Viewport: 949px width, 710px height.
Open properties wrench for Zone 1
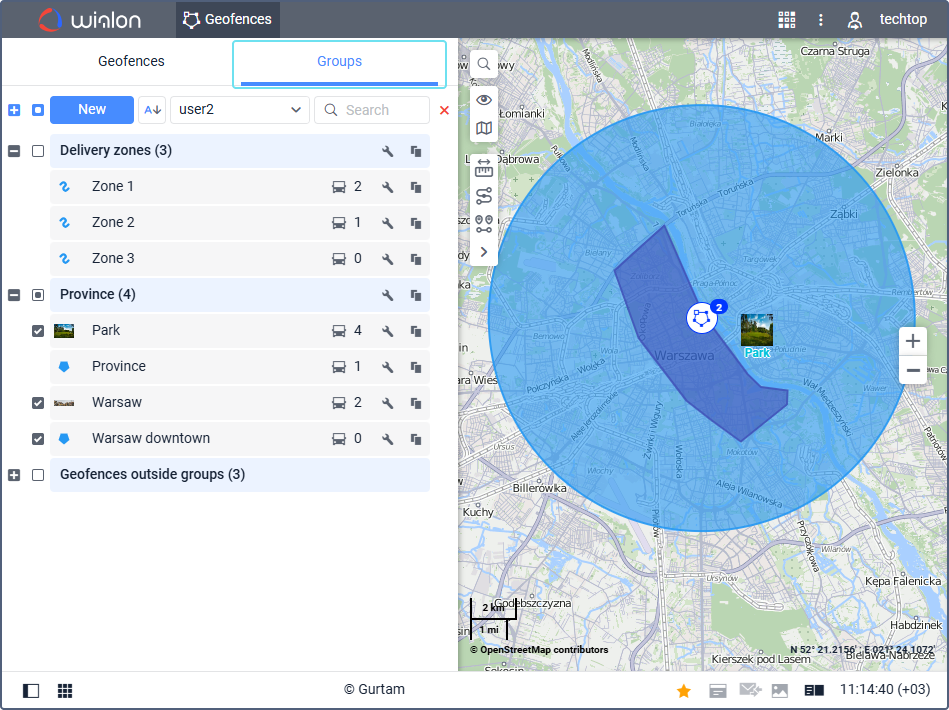388,187
